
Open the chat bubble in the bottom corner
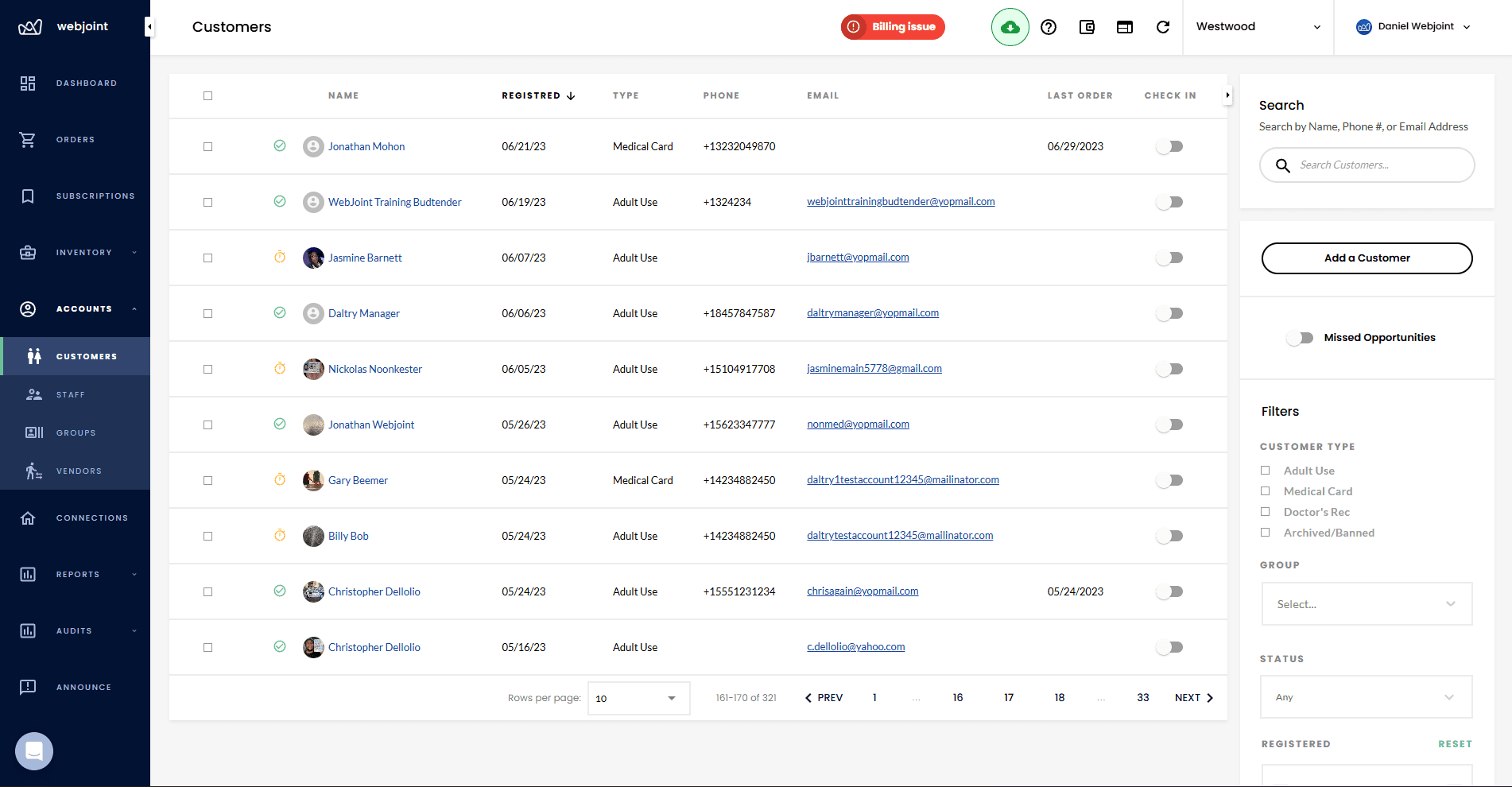[33, 750]
